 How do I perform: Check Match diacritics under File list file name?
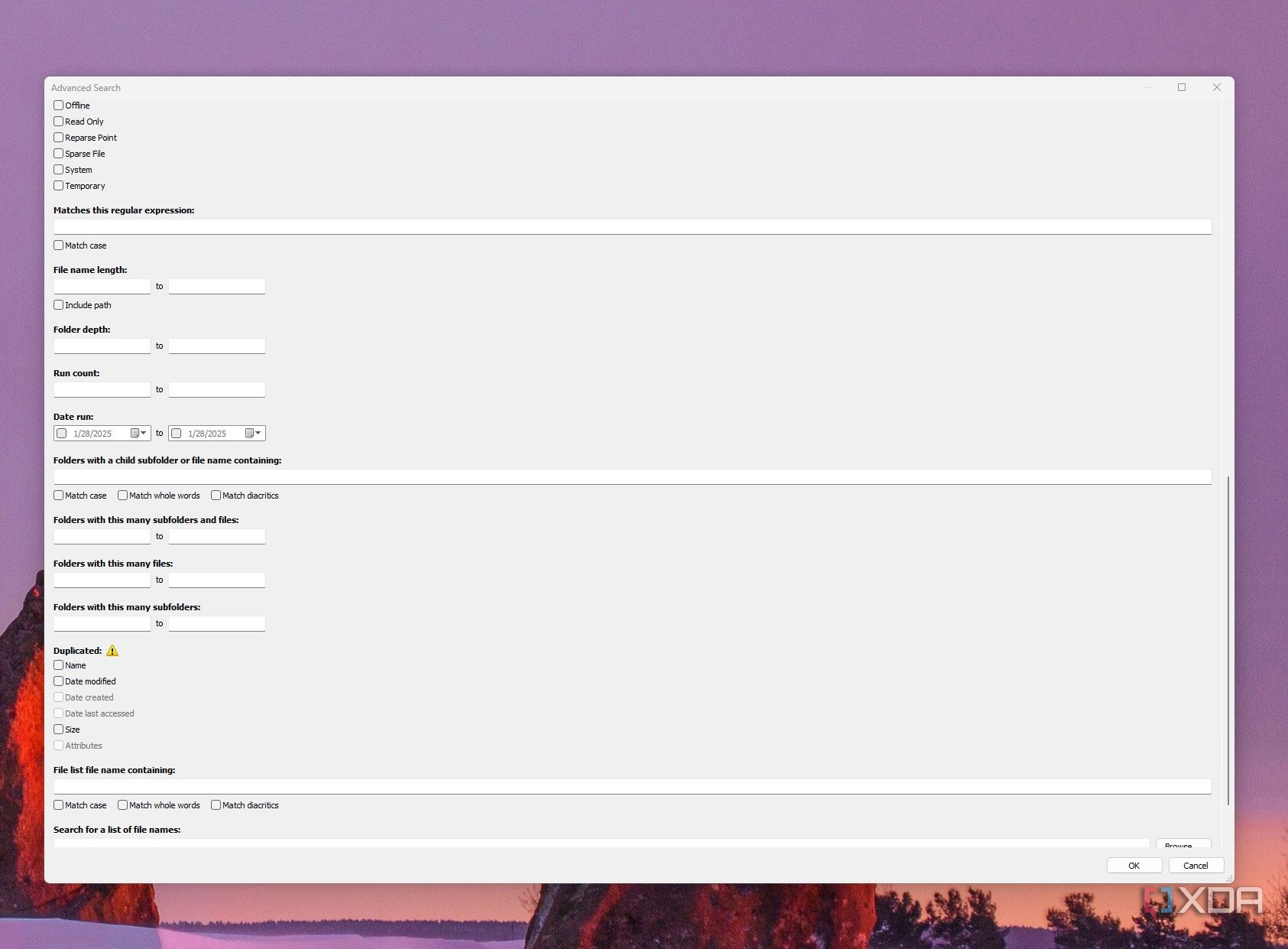pyautogui.click(x=216, y=805)
